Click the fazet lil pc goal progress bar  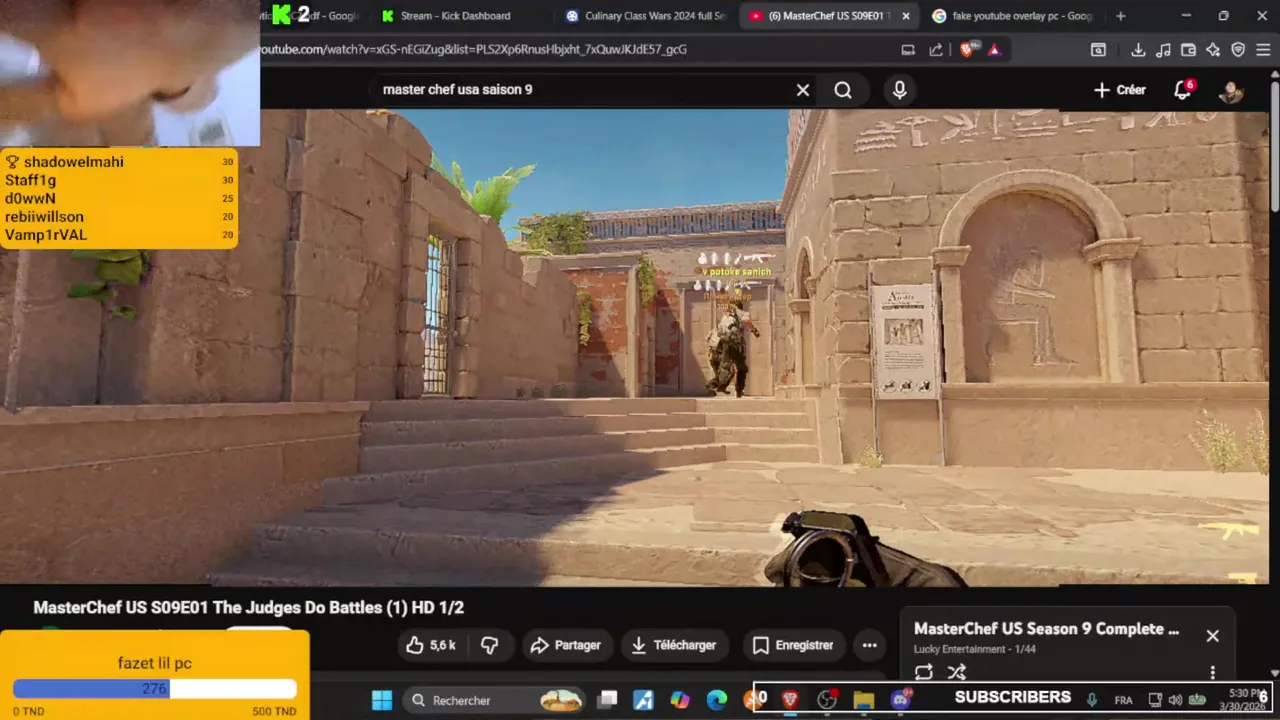coord(155,689)
